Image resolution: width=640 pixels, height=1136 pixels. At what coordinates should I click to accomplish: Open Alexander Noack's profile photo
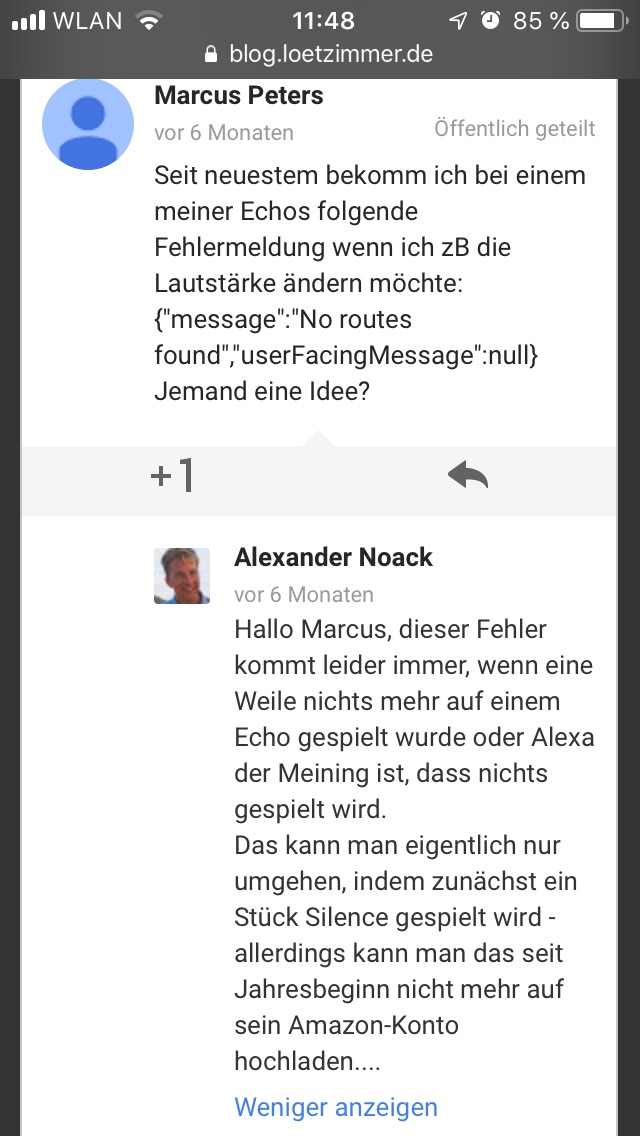[x=182, y=576]
